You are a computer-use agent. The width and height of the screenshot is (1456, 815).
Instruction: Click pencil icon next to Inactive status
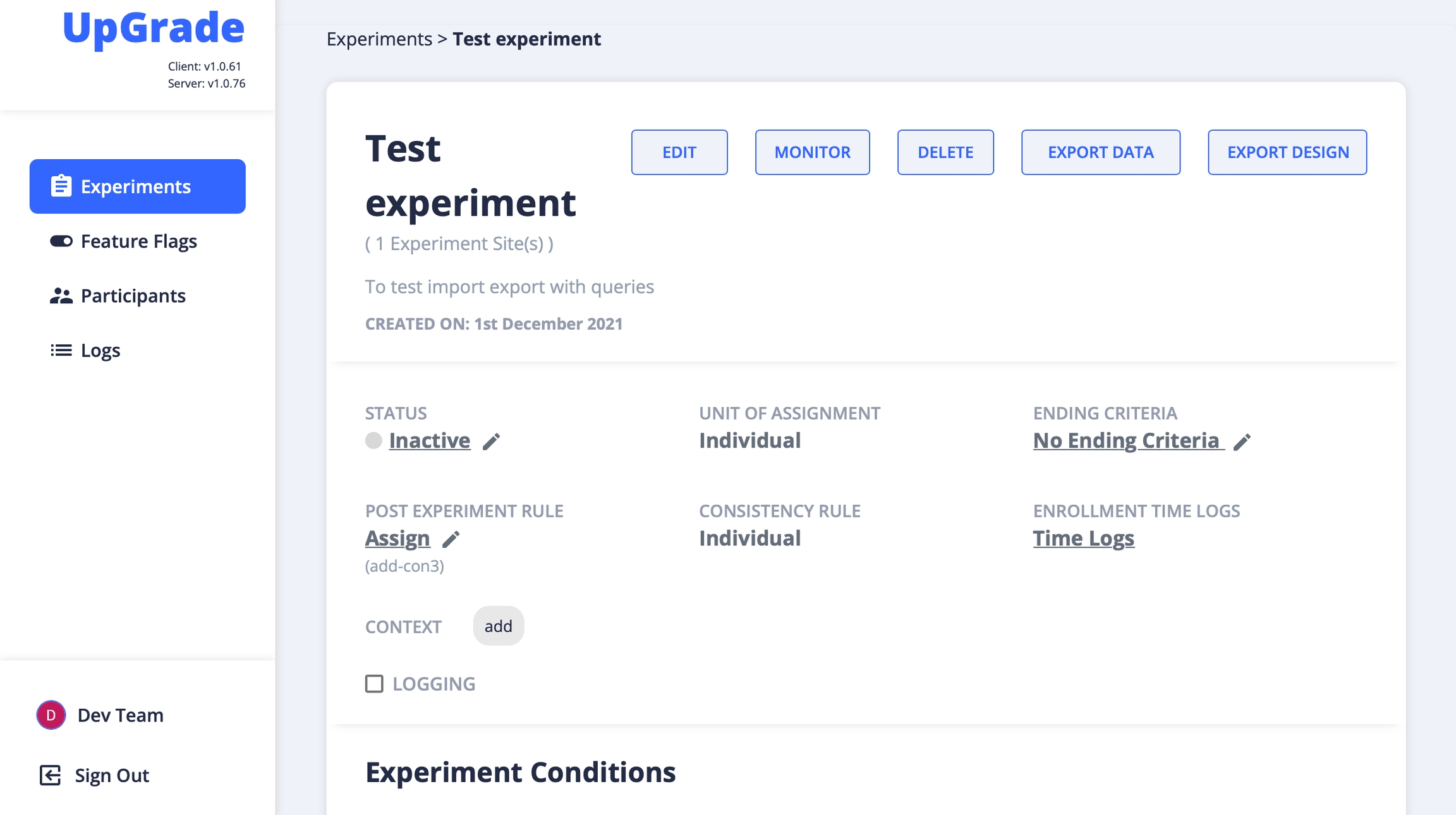pyautogui.click(x=491, y=442)
